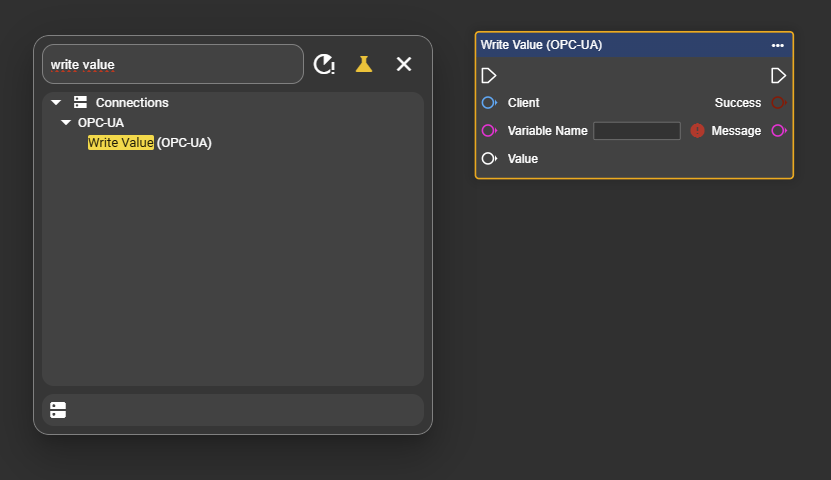Click the clock alert icon beside search

pyautogui.click(x=324, y=64)
